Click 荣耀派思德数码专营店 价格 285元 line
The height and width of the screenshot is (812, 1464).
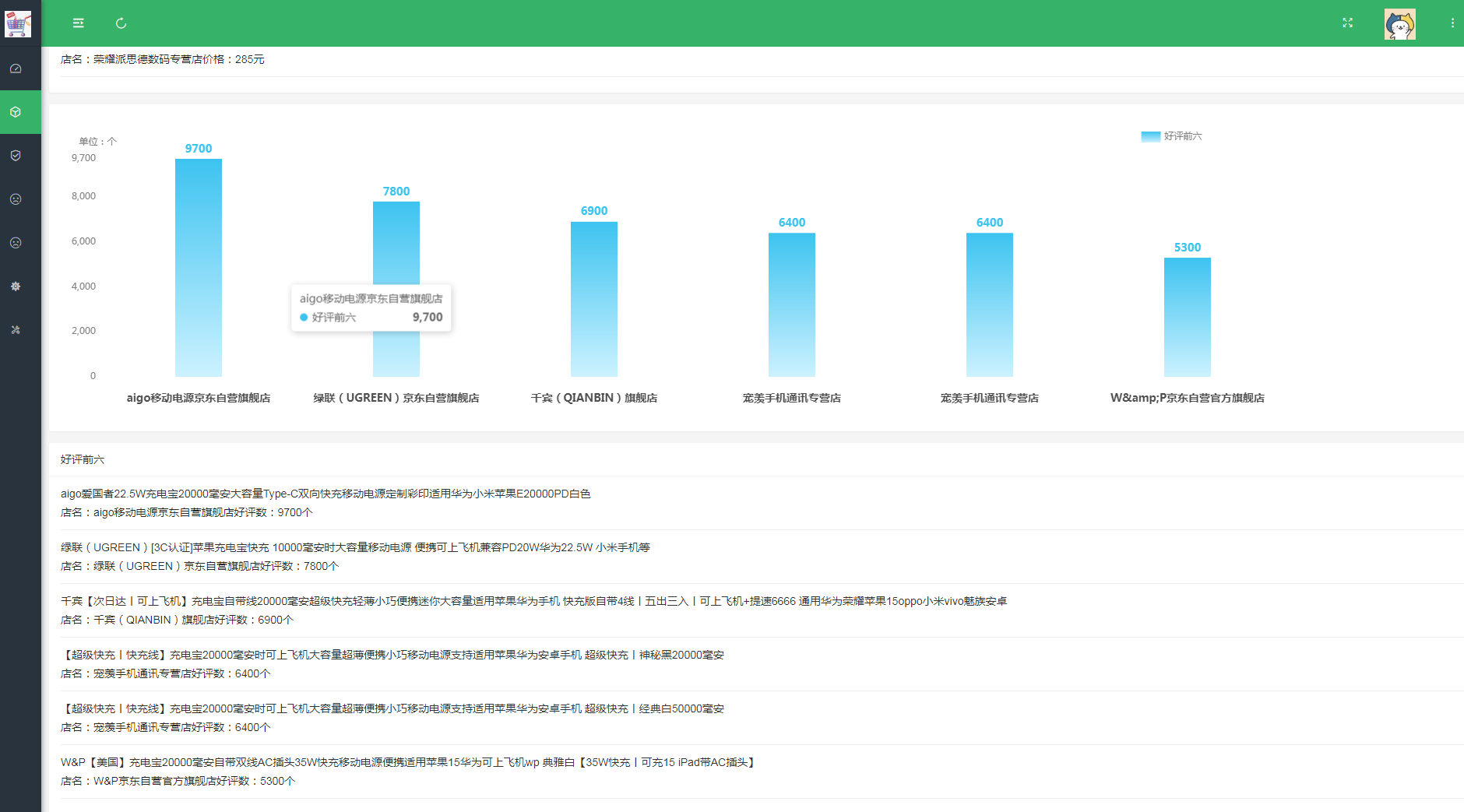(163, 60)
